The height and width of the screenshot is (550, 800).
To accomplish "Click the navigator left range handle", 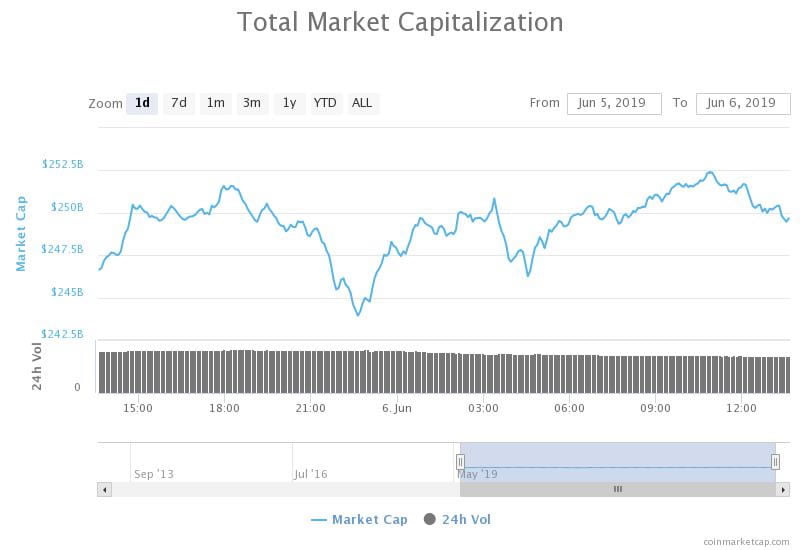I will [x=460, y=461].
